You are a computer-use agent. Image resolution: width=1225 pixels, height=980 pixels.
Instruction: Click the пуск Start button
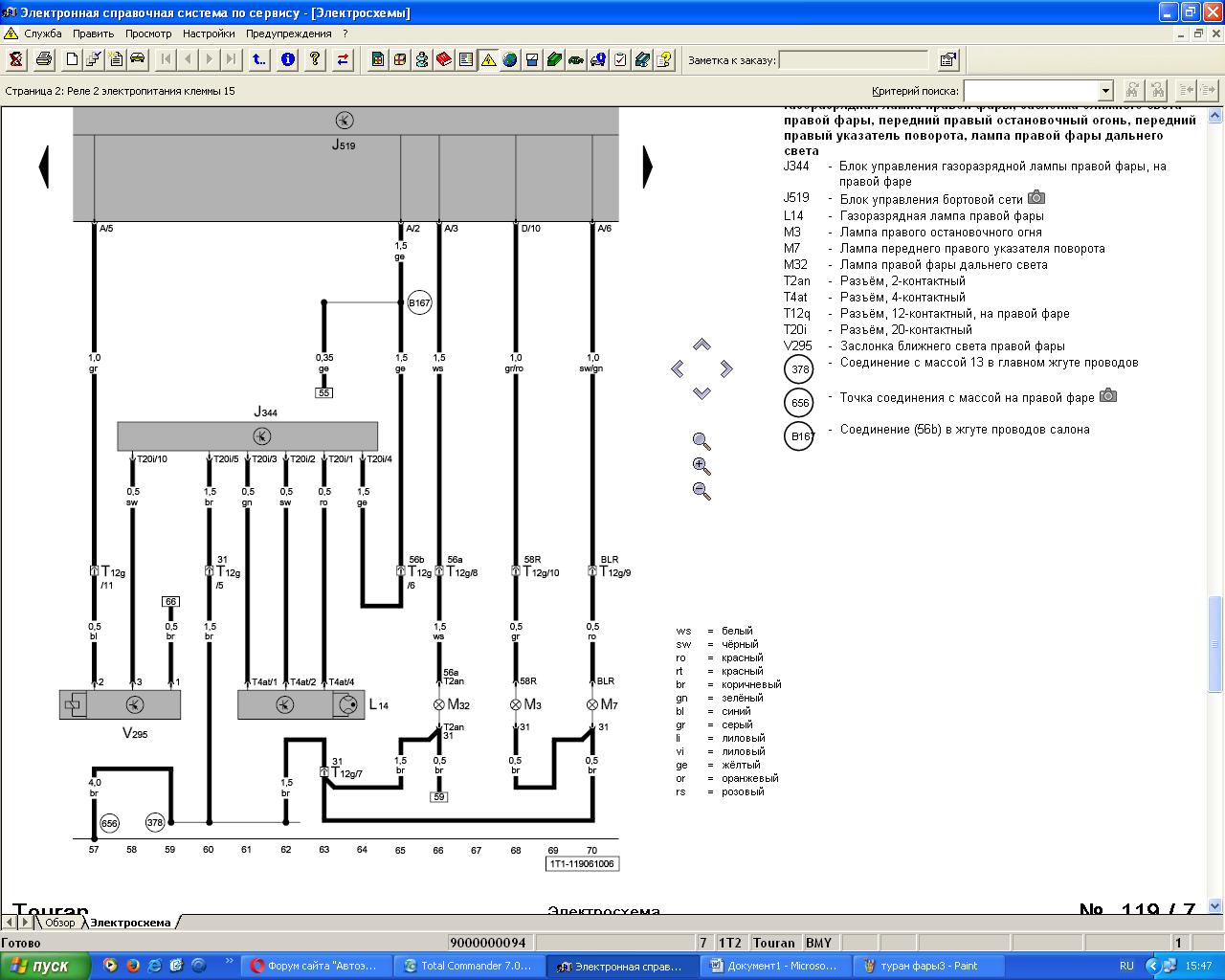[45, 966]
